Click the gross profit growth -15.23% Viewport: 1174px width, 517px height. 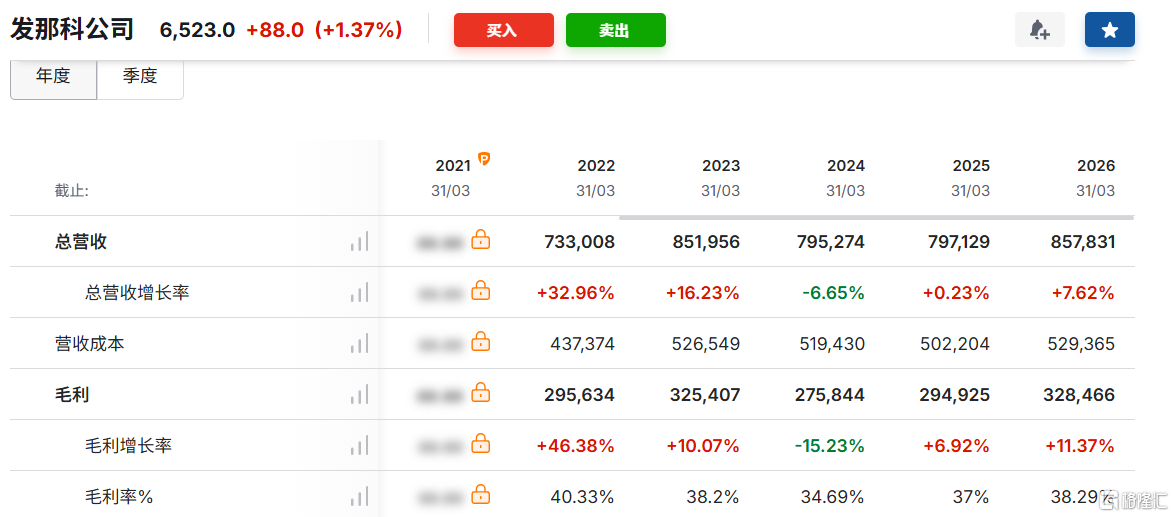click(830, 445)
